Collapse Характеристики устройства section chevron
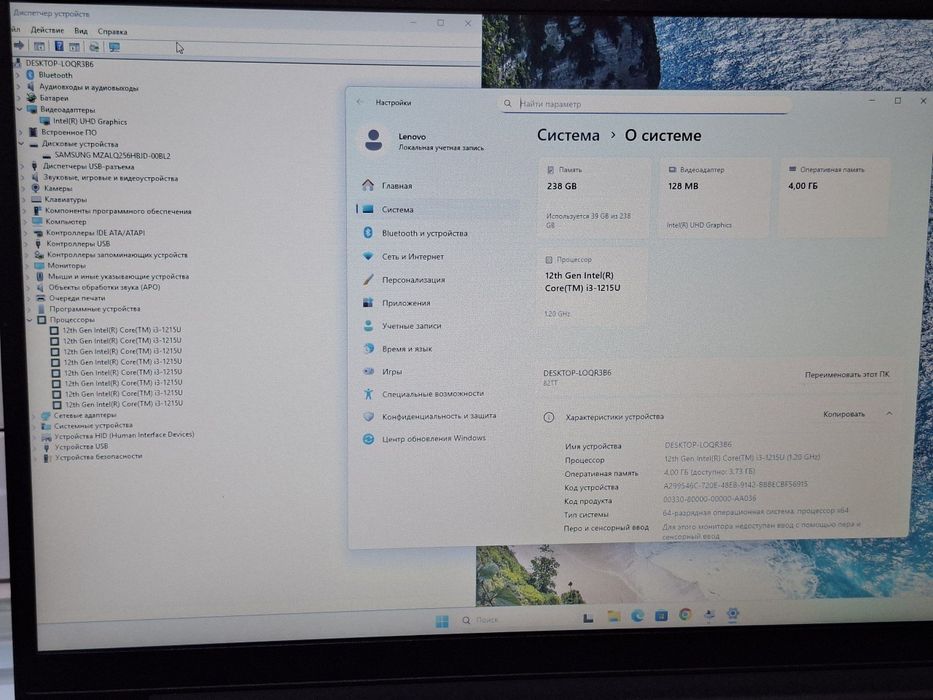The height and width of the screenshot is (700, 933). click(x=889, y=413)
